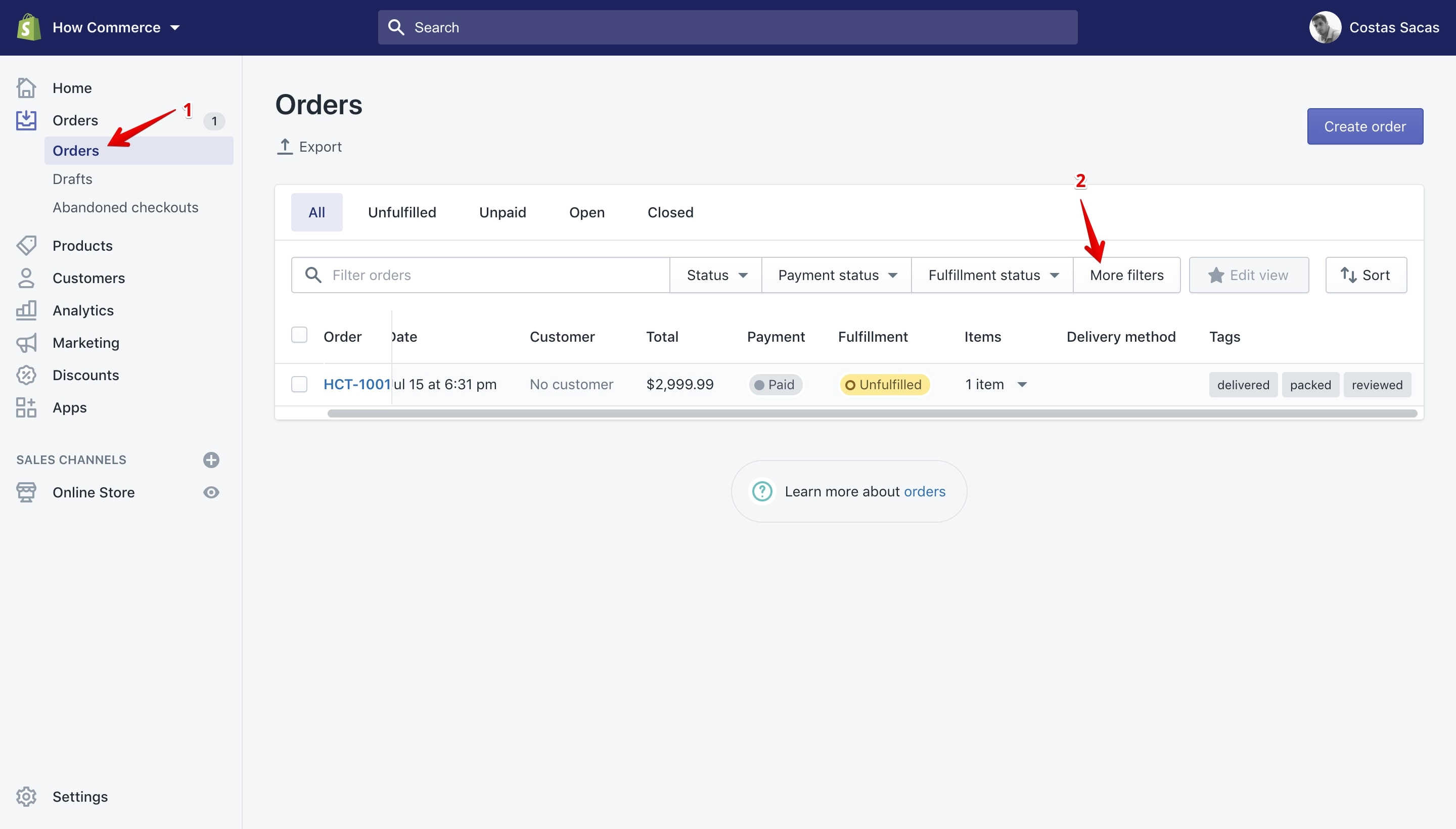Click the Discounts percent badge icon

26,375
